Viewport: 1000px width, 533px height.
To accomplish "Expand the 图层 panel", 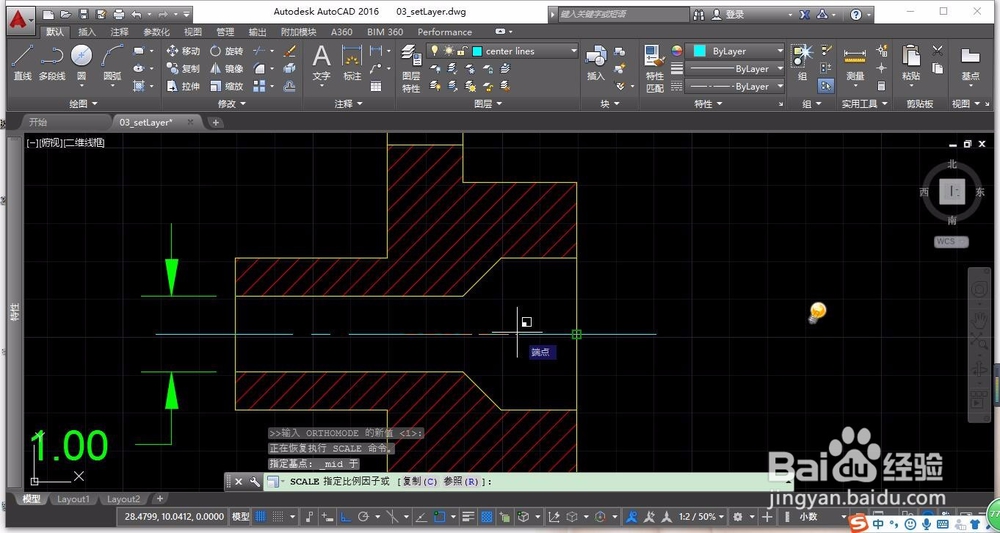I will (489, 103).
